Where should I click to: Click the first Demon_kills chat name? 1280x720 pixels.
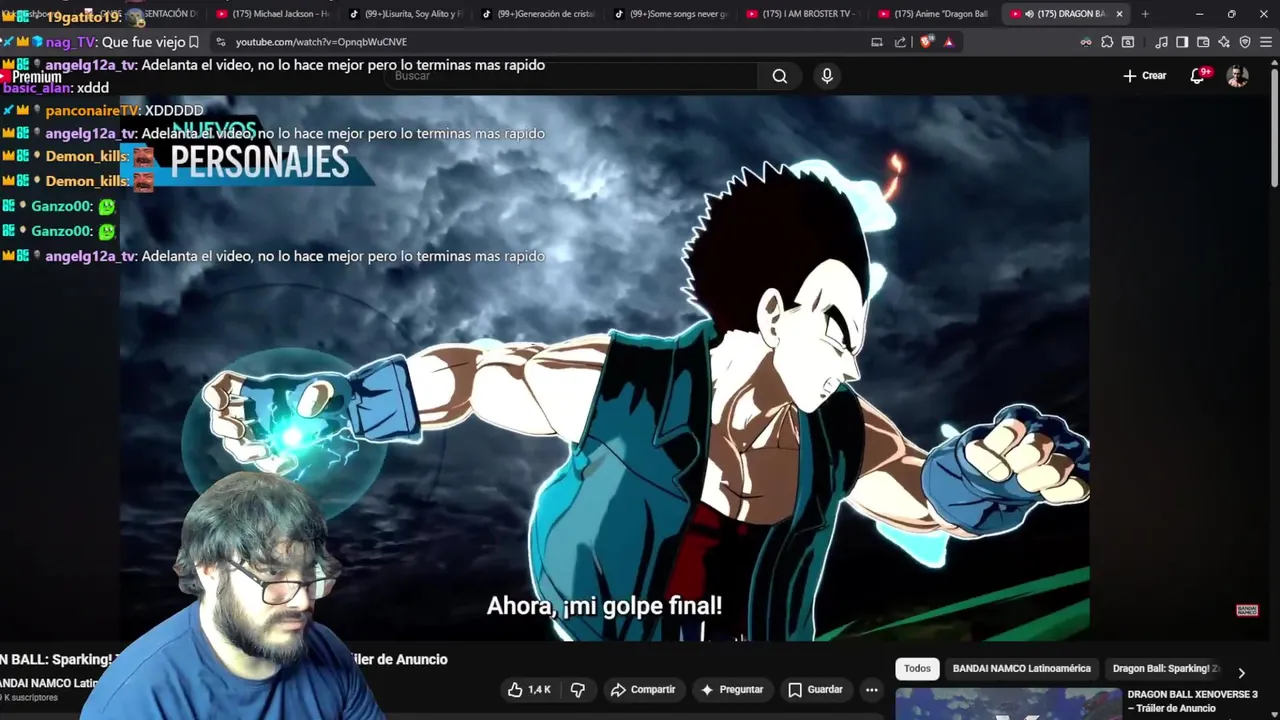(86, 157)
